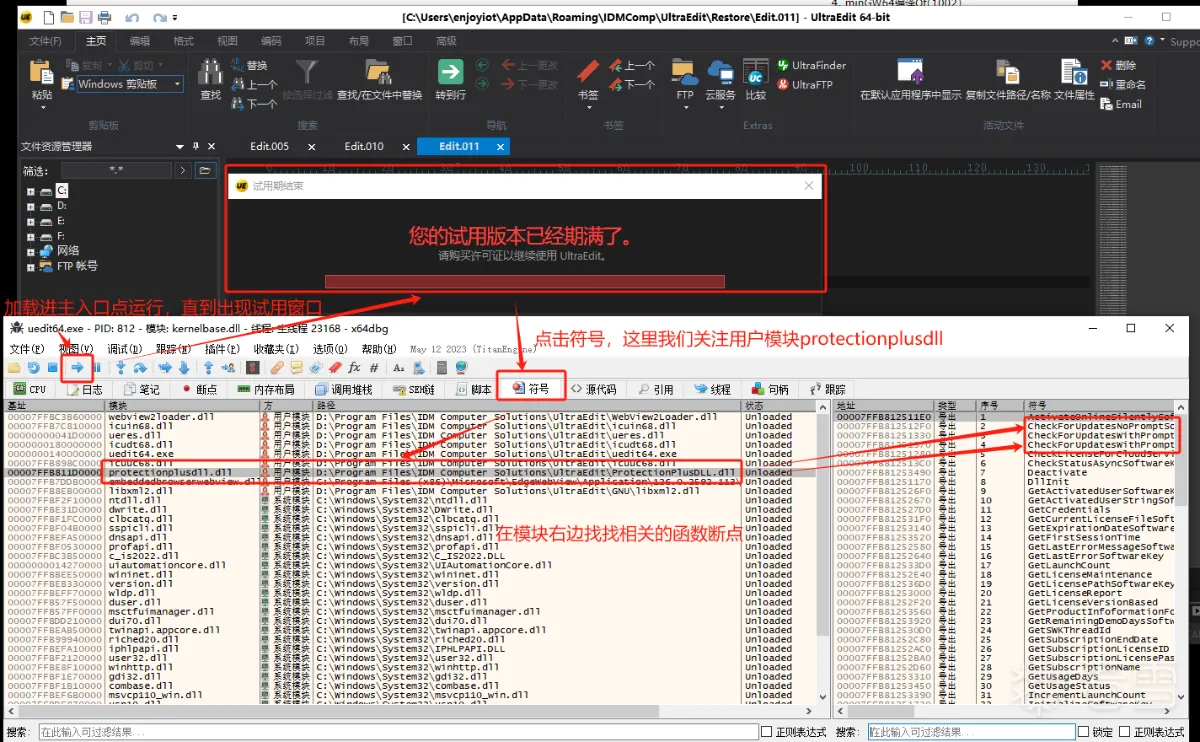
Task: Click x64dbg Pause toolbar icon
Action: [x=97, y=367]
